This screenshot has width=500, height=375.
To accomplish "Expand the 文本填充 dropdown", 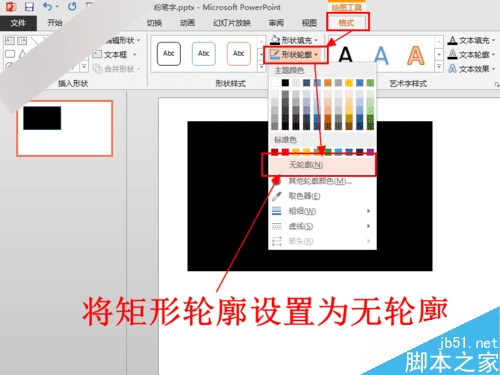I will tap(493, 40).
